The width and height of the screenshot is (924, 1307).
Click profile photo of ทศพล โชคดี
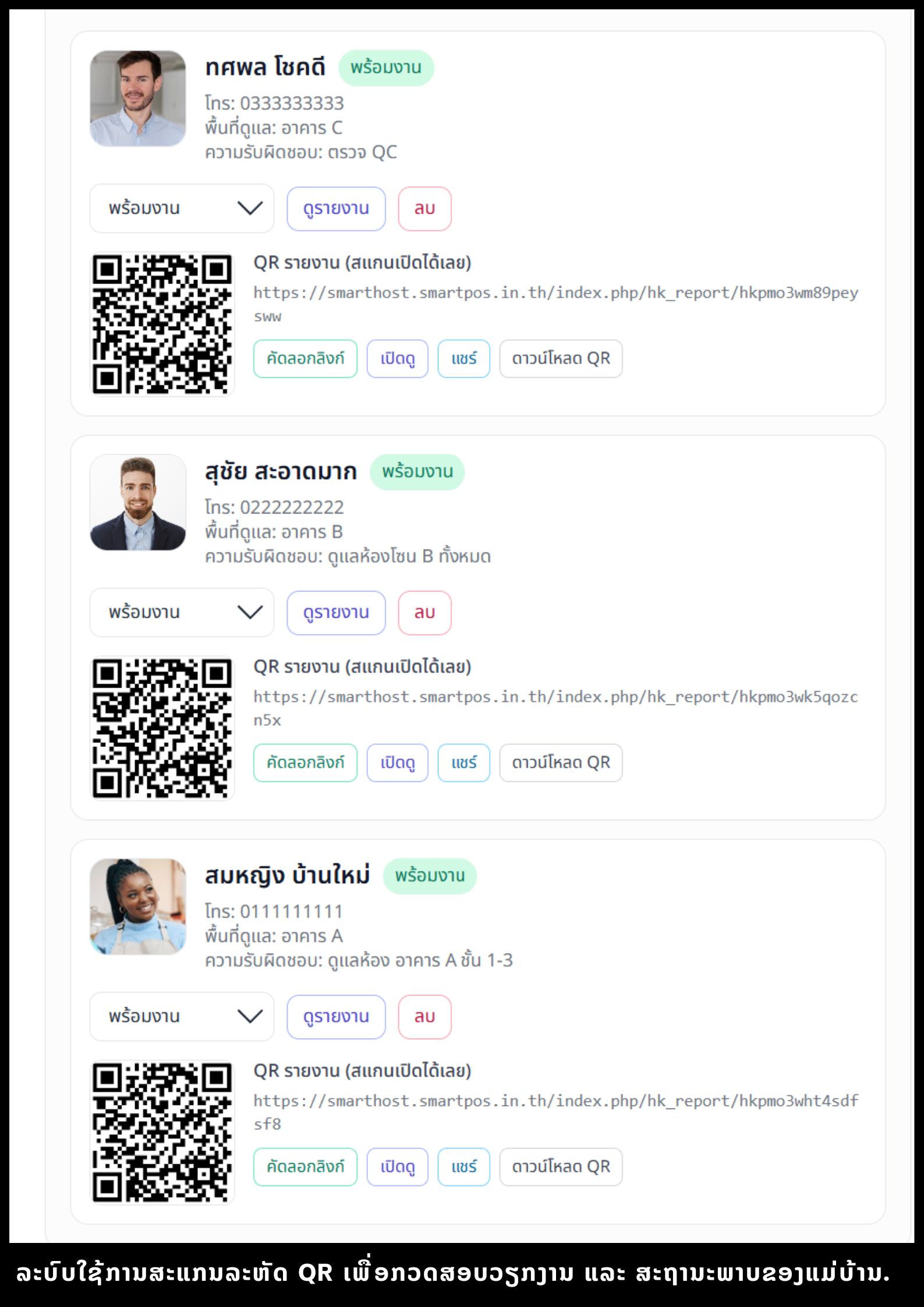point(138,98)
